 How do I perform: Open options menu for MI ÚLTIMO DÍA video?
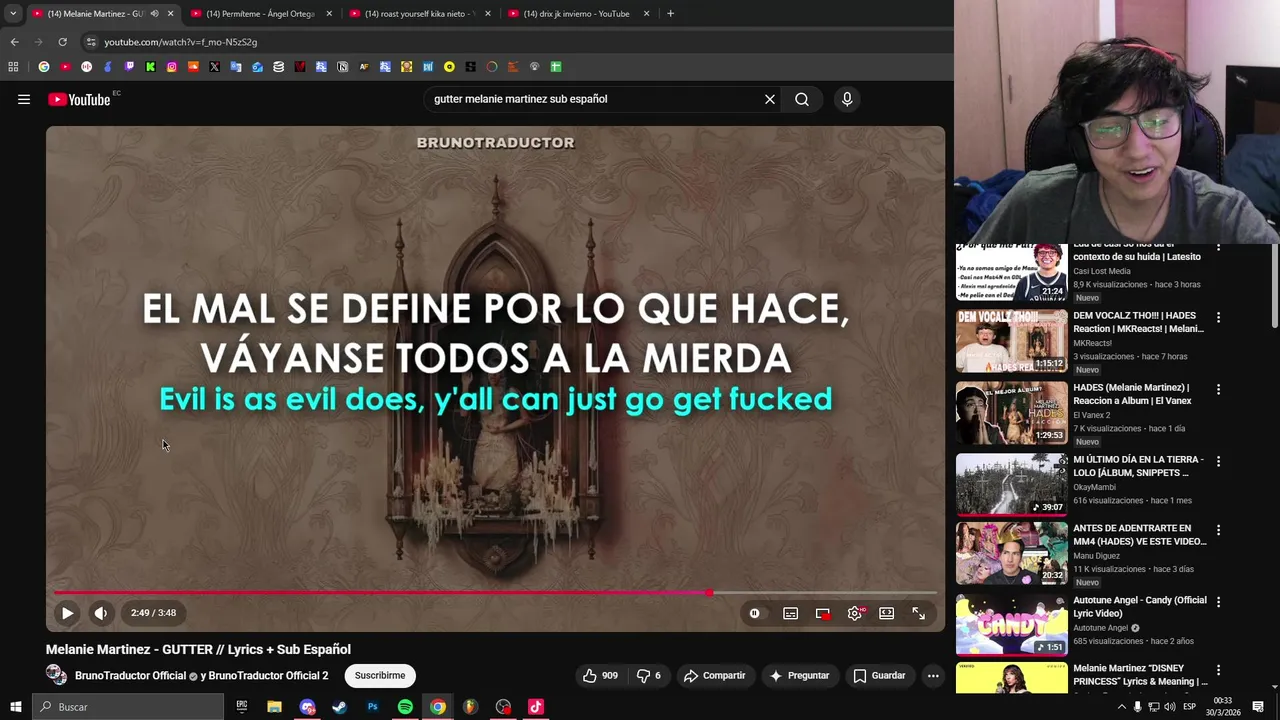(x=1218, y=461)
